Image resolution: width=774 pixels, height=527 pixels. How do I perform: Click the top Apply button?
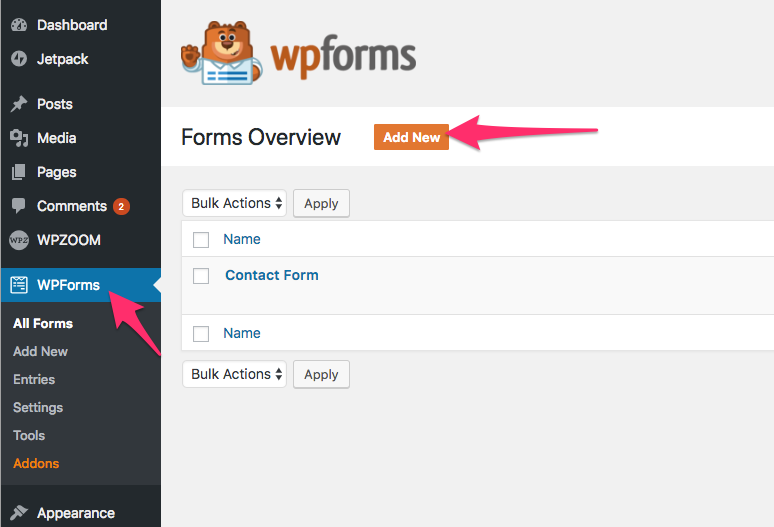[x=321, y=203]
